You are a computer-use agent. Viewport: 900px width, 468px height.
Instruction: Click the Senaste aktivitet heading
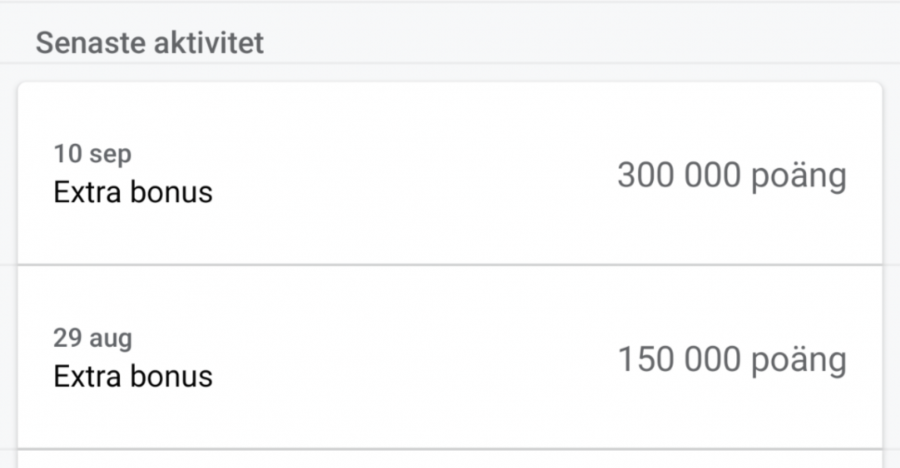[x=150, y=45]
